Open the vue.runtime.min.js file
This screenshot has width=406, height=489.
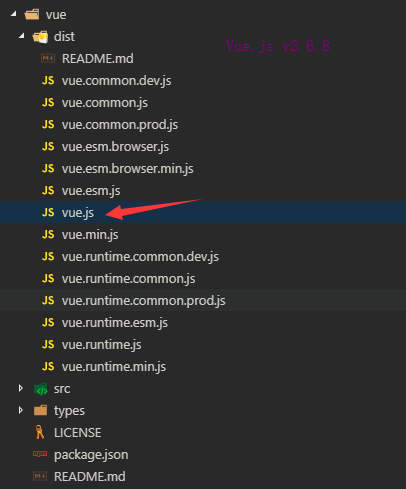pos(114,367)
